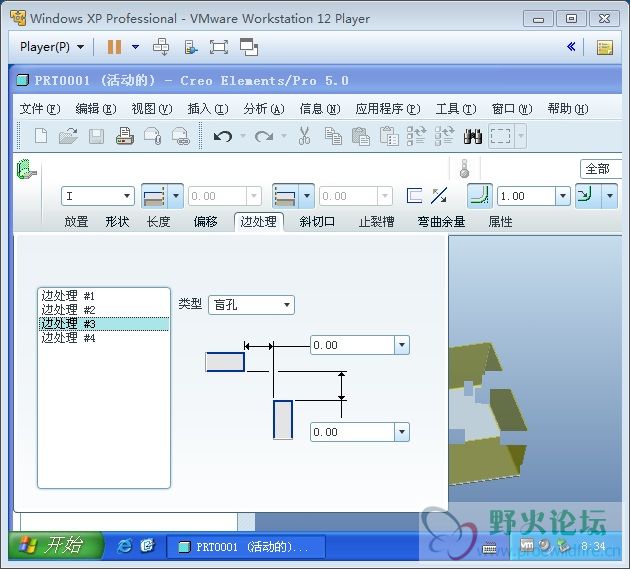
Task: Open the 文件(F) menu
Action: tap(40, 108)
